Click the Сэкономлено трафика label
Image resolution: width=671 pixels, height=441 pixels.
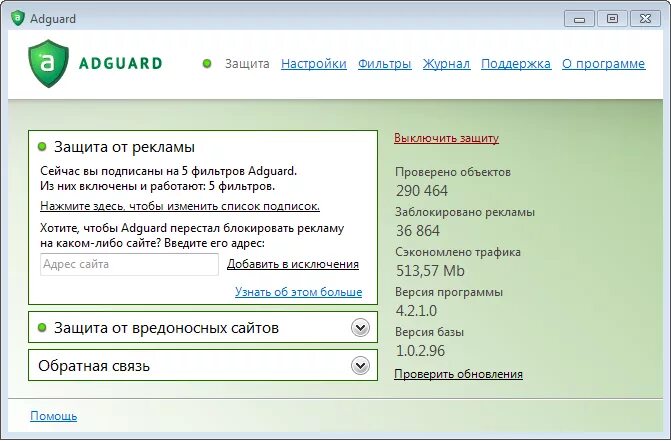coord(458,252)
